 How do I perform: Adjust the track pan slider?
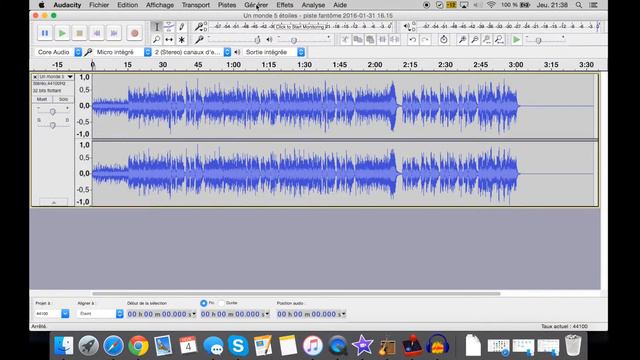(x=53, y=125)
